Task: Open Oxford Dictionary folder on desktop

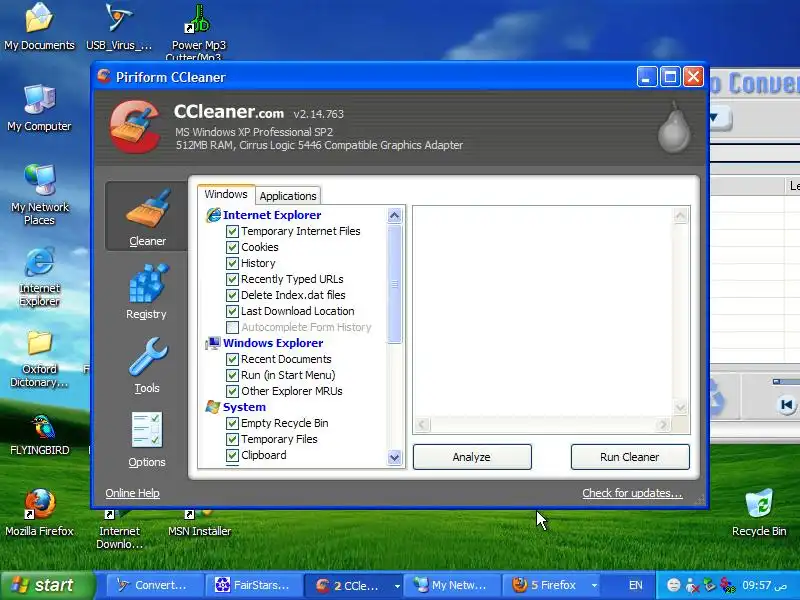Action: coord(39,359)
